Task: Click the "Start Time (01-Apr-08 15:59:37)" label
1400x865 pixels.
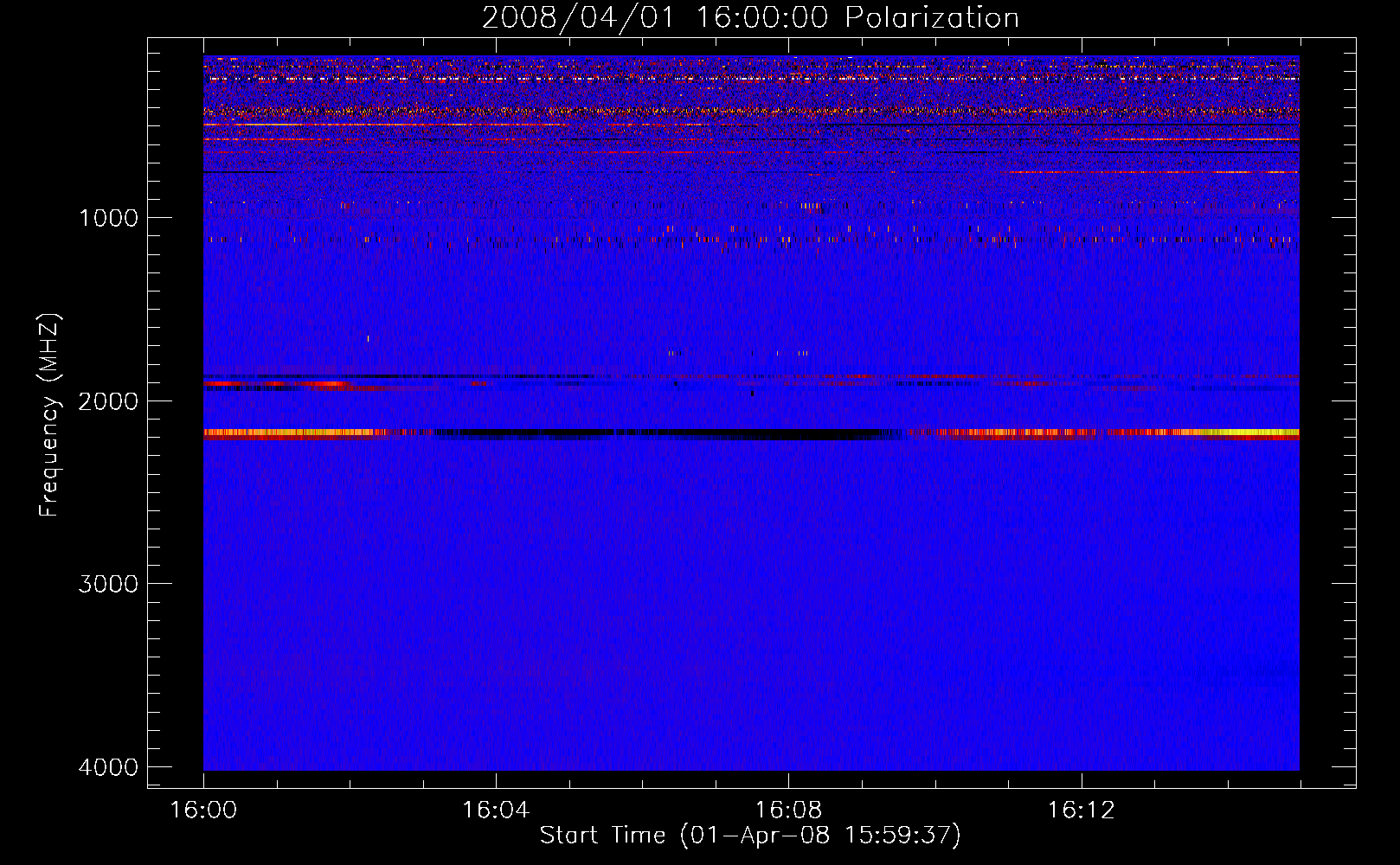Action: pyautogui.click(x=750, y=836)
